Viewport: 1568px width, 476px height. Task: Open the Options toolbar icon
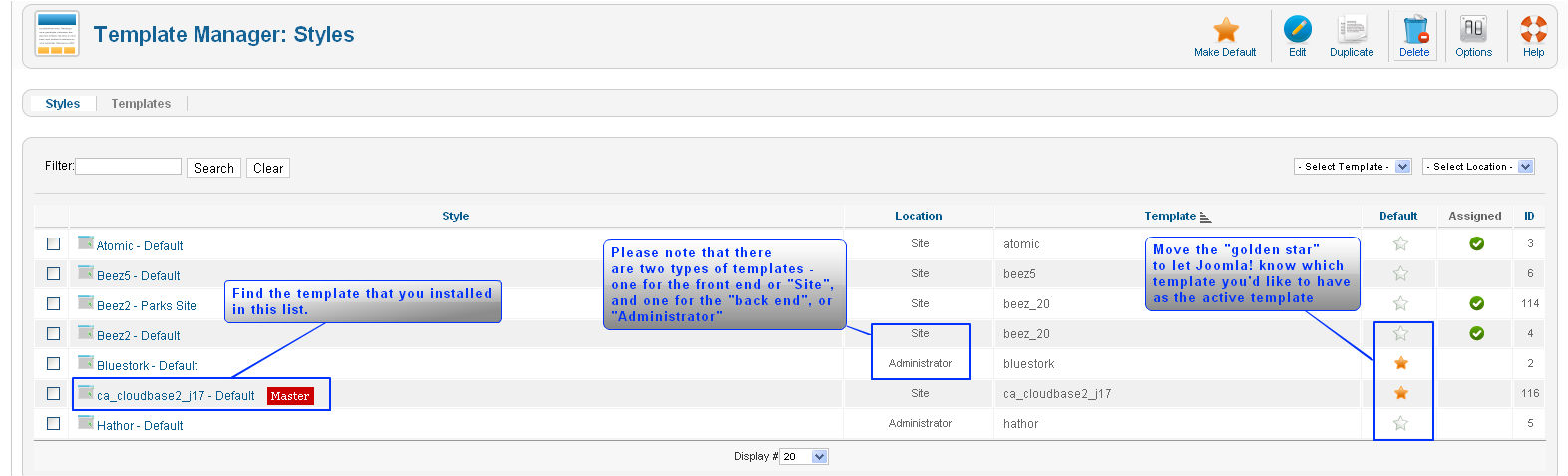1473,29
